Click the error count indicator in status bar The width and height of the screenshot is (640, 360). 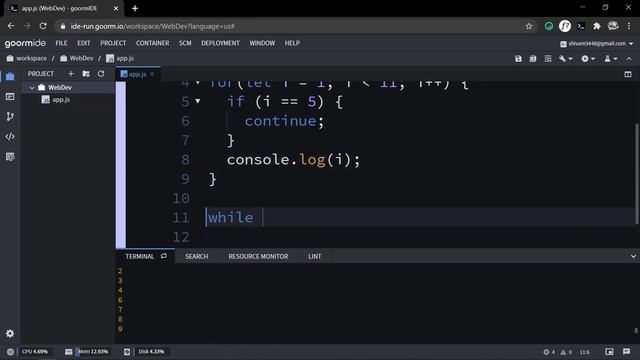point(549,352)
